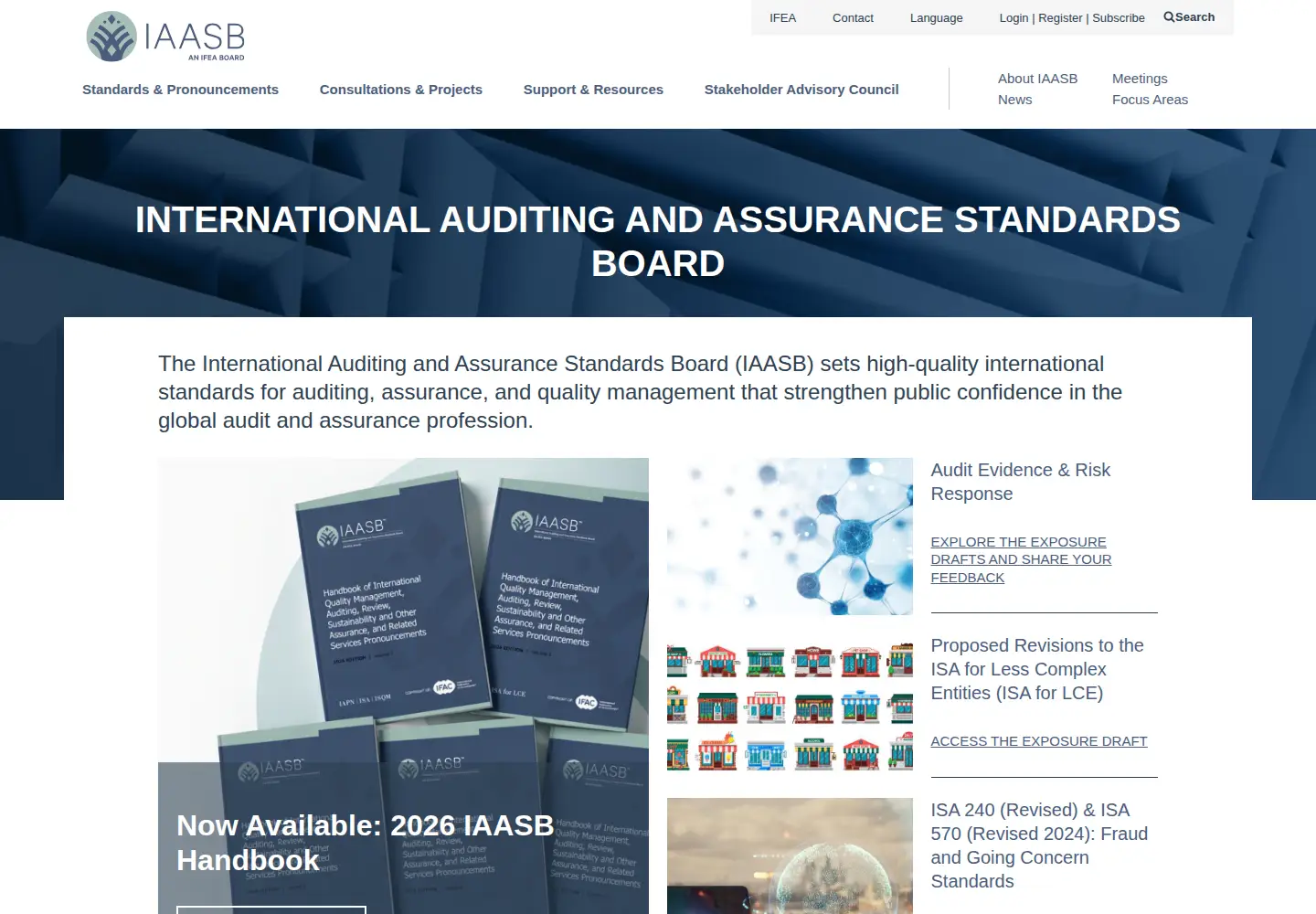This screenshot has width=1316, height=914.
Task: Open ISA 240 & ISA 570 Fraud standards heading
Action: (1039, 845)
